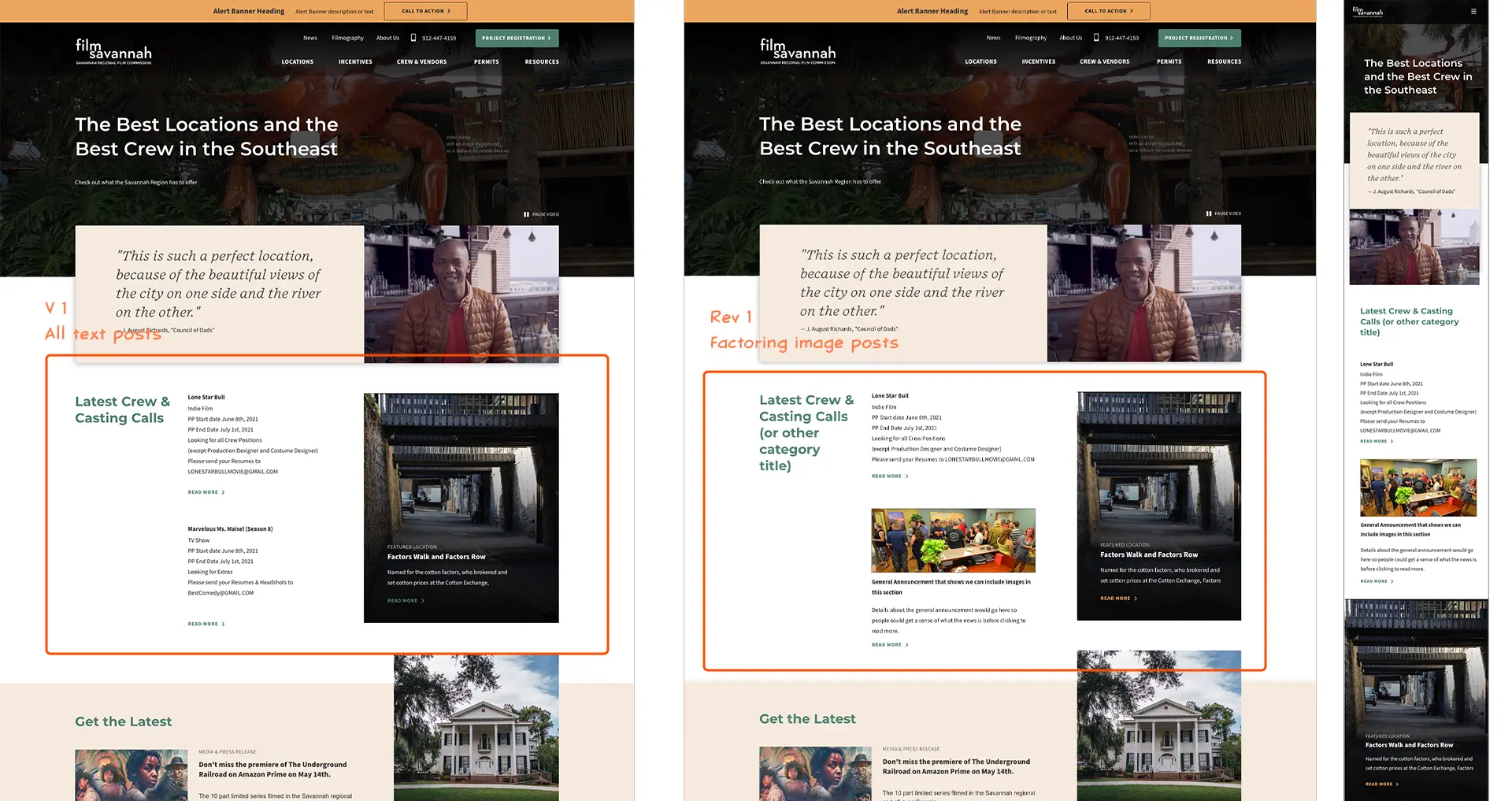
Task: Pause the hero video in the Rev 1 mockup
Action: 1224,213
